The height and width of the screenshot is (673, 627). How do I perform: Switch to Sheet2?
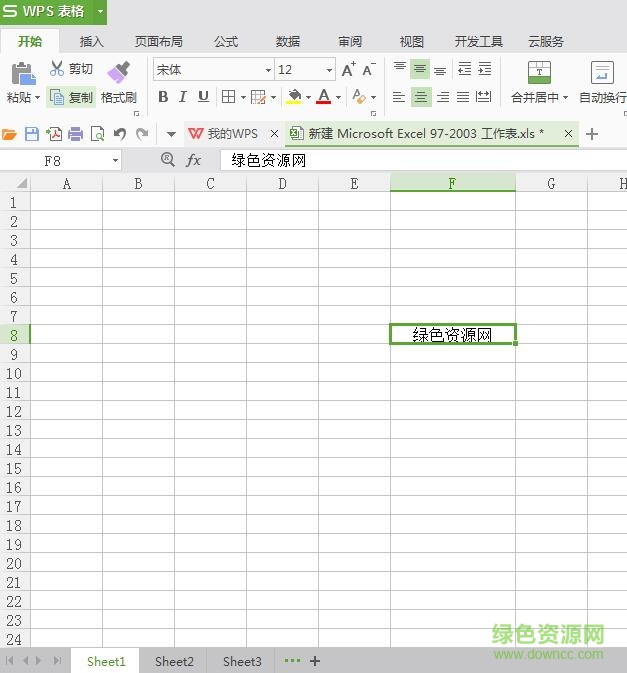pyautogui.click(x=174, y=661)
